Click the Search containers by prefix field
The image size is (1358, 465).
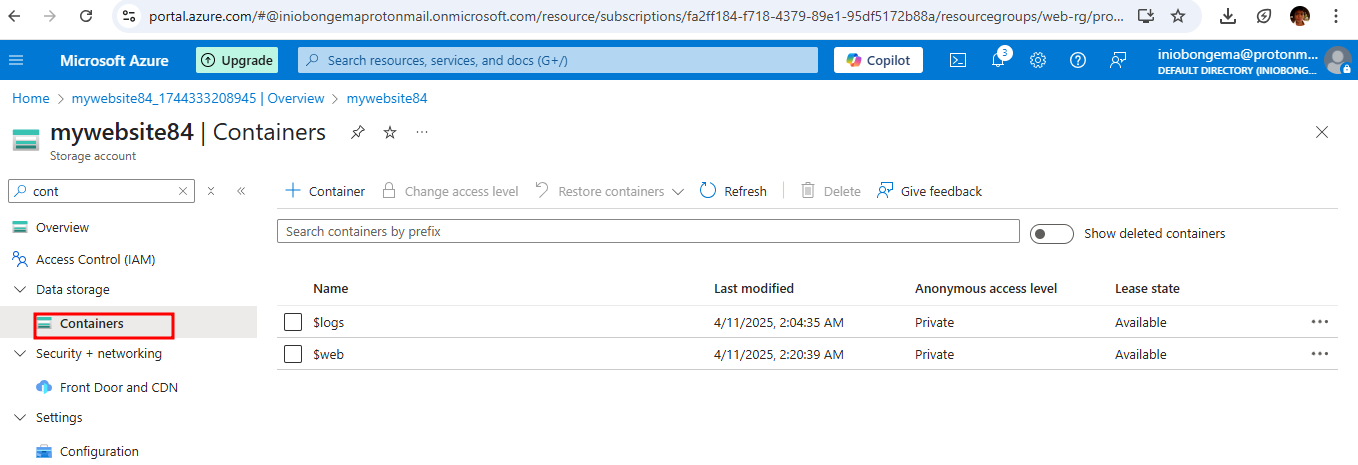pyautogui.click(x=648, y=231)
